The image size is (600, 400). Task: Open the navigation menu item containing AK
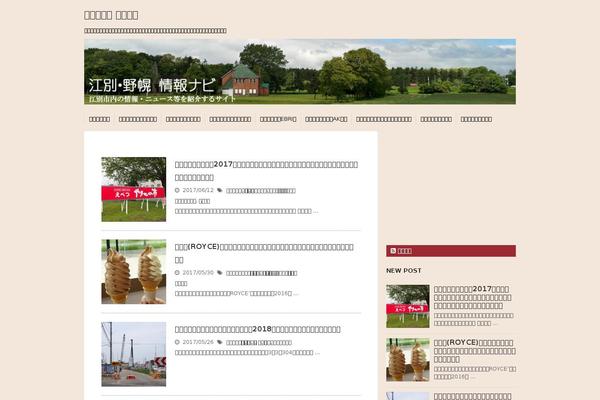coord(326,119)
